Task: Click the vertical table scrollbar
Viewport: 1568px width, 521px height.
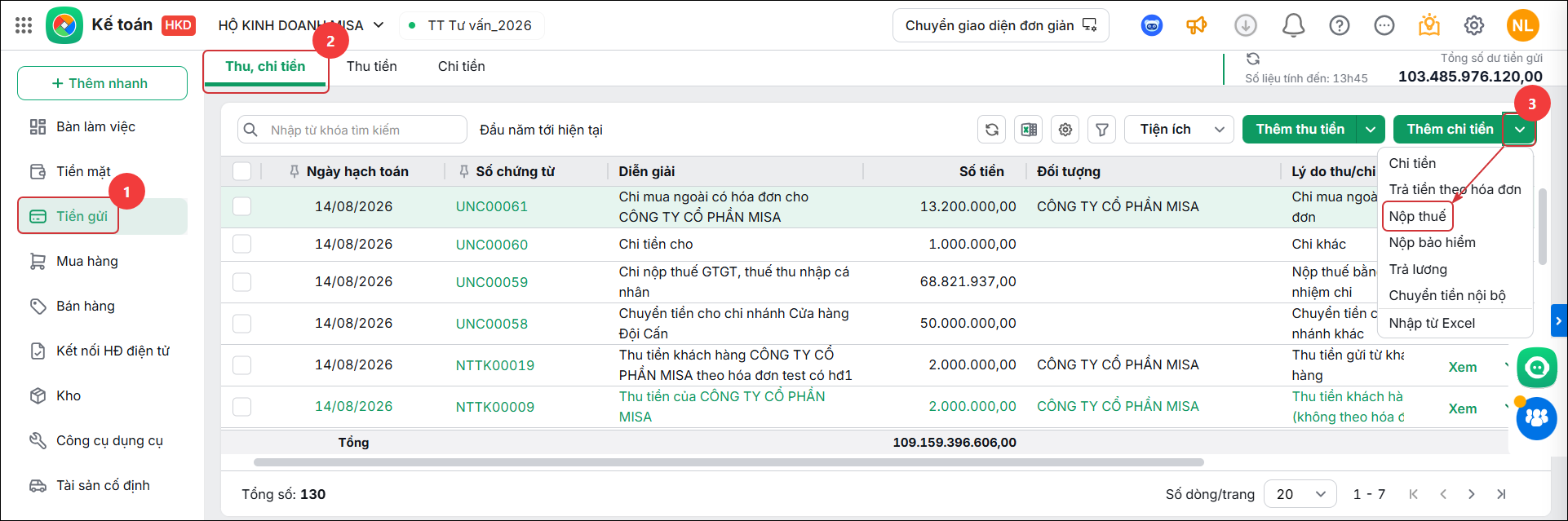Action: [1542, 227]
